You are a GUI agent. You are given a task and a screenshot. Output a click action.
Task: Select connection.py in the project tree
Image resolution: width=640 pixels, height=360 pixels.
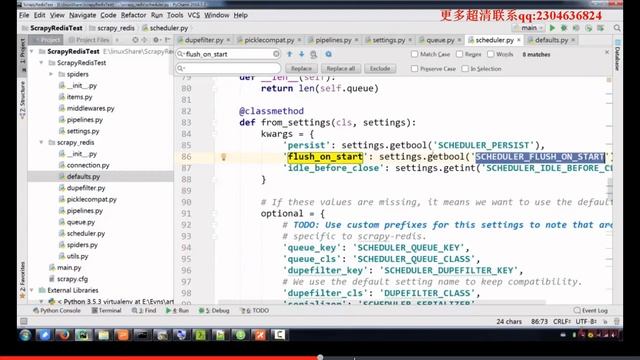[x=88, y=165]
